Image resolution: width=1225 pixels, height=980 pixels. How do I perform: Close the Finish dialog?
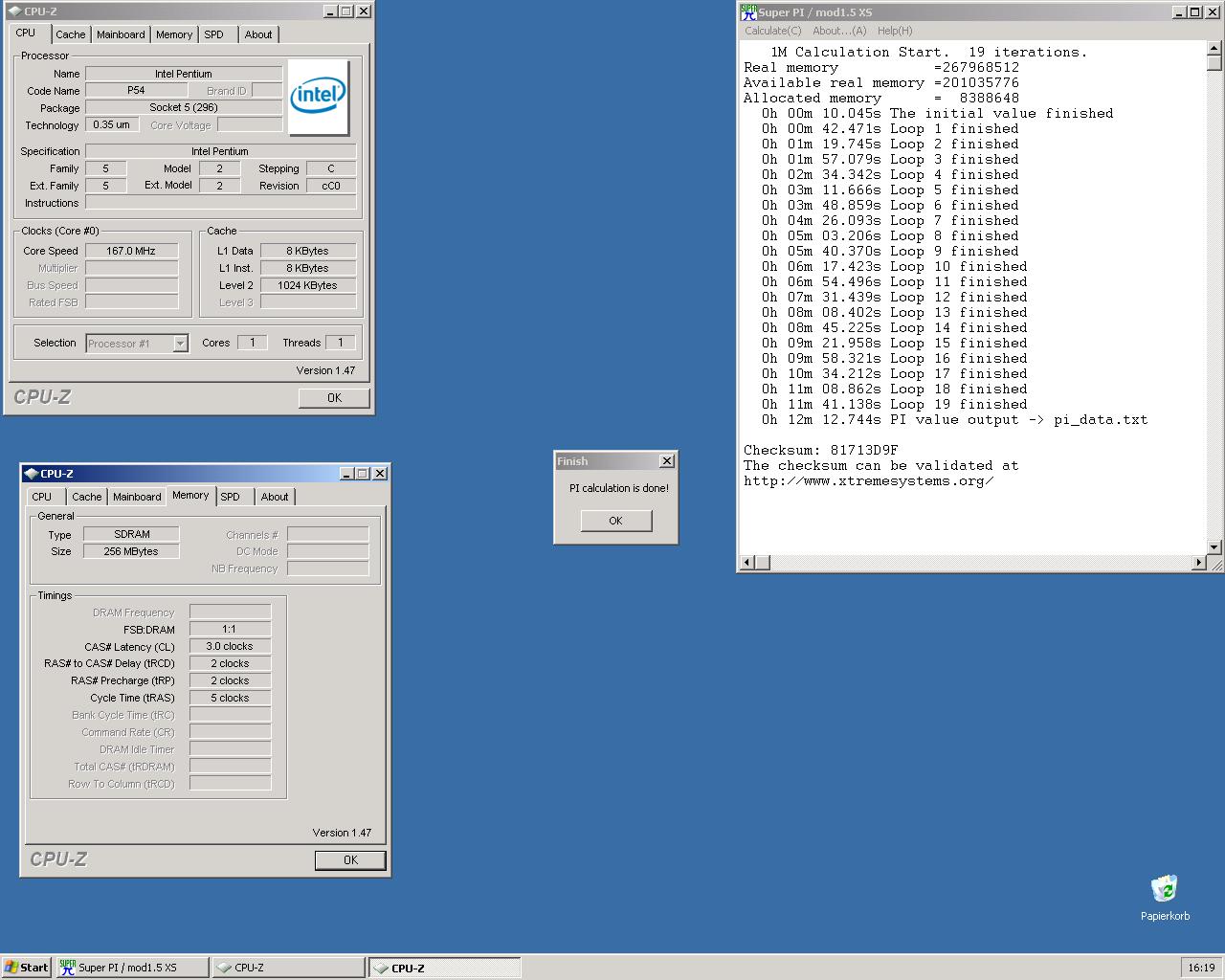click(667, 461)
